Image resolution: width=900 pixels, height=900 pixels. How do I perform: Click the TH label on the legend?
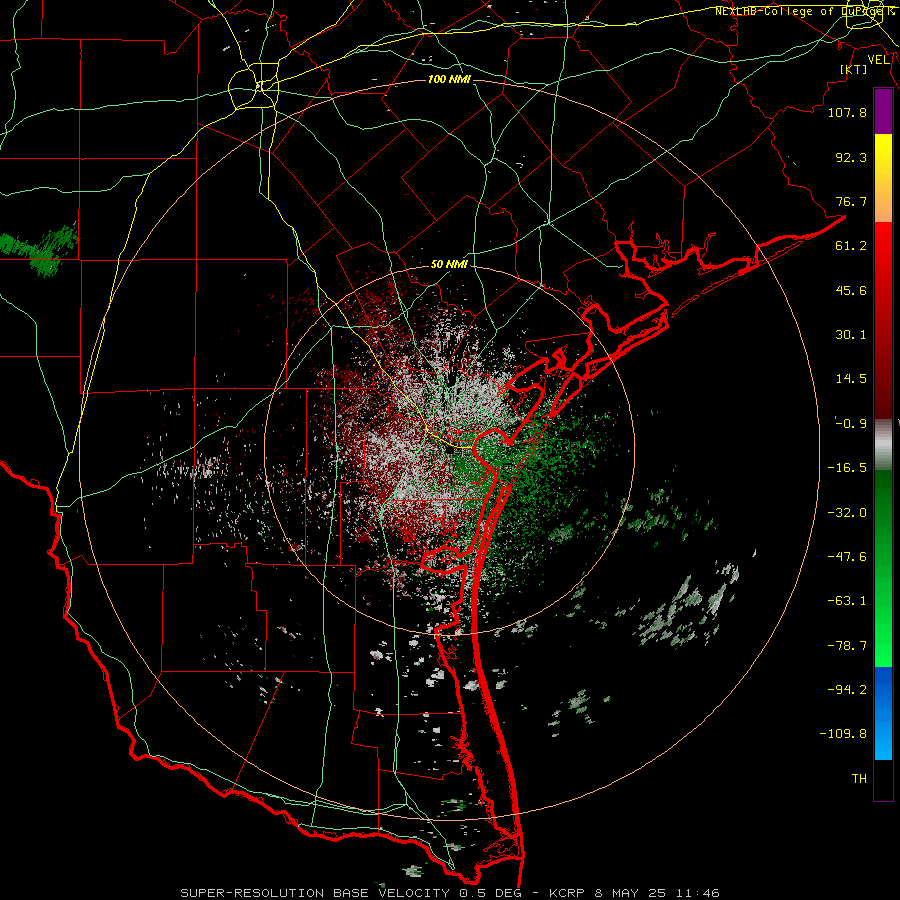pyautogui.click(x=859, y=779)
